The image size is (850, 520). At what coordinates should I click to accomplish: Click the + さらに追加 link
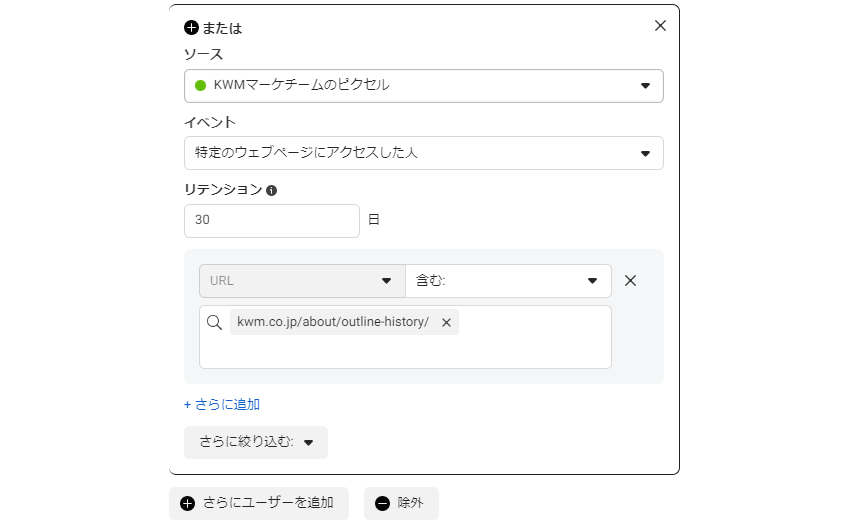pos(222,405)
